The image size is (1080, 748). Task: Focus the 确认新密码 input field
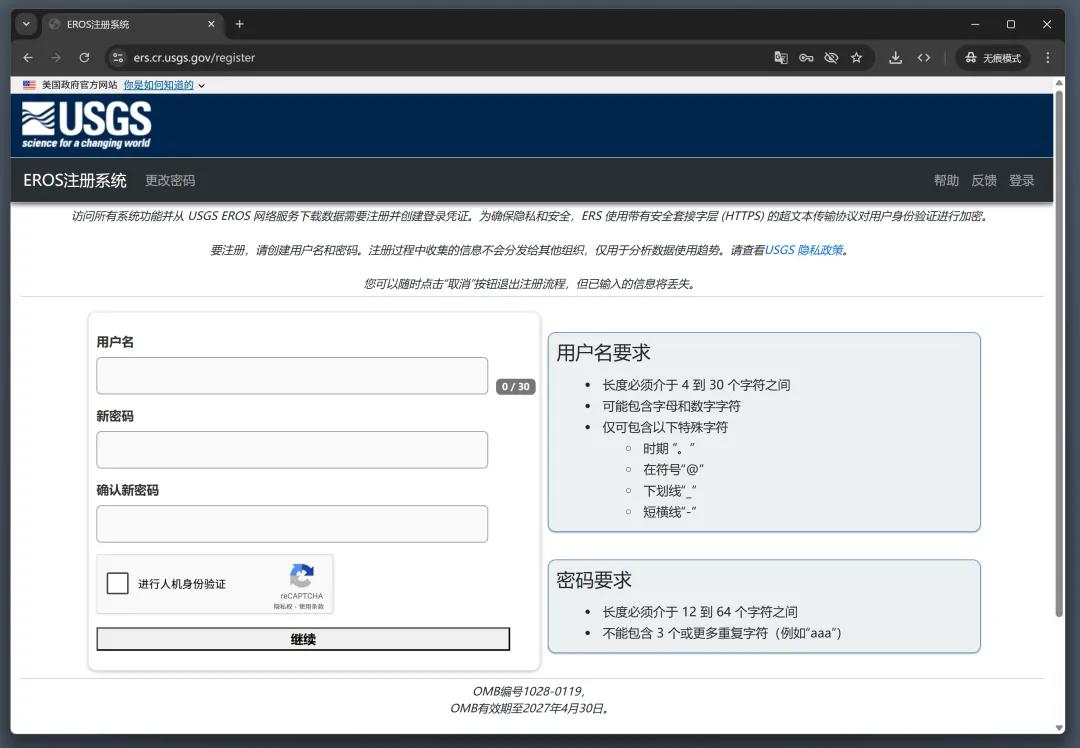point(292,524)
